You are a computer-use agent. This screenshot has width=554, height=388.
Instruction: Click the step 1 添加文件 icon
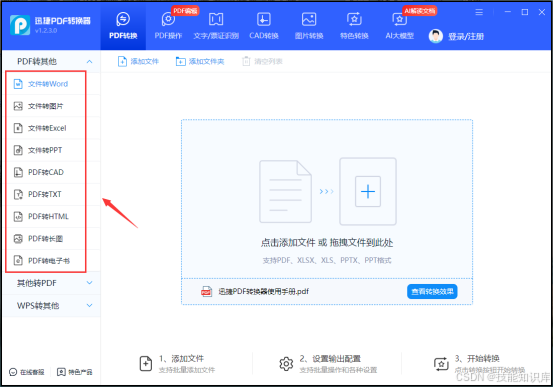click(146, 363)
